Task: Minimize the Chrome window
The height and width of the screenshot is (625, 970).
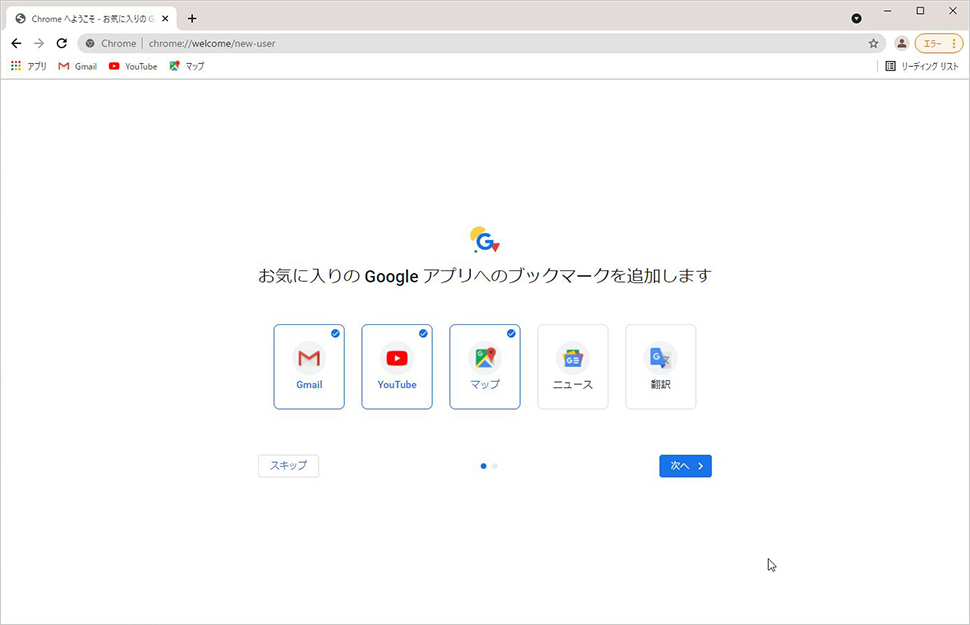Action: 888,11
